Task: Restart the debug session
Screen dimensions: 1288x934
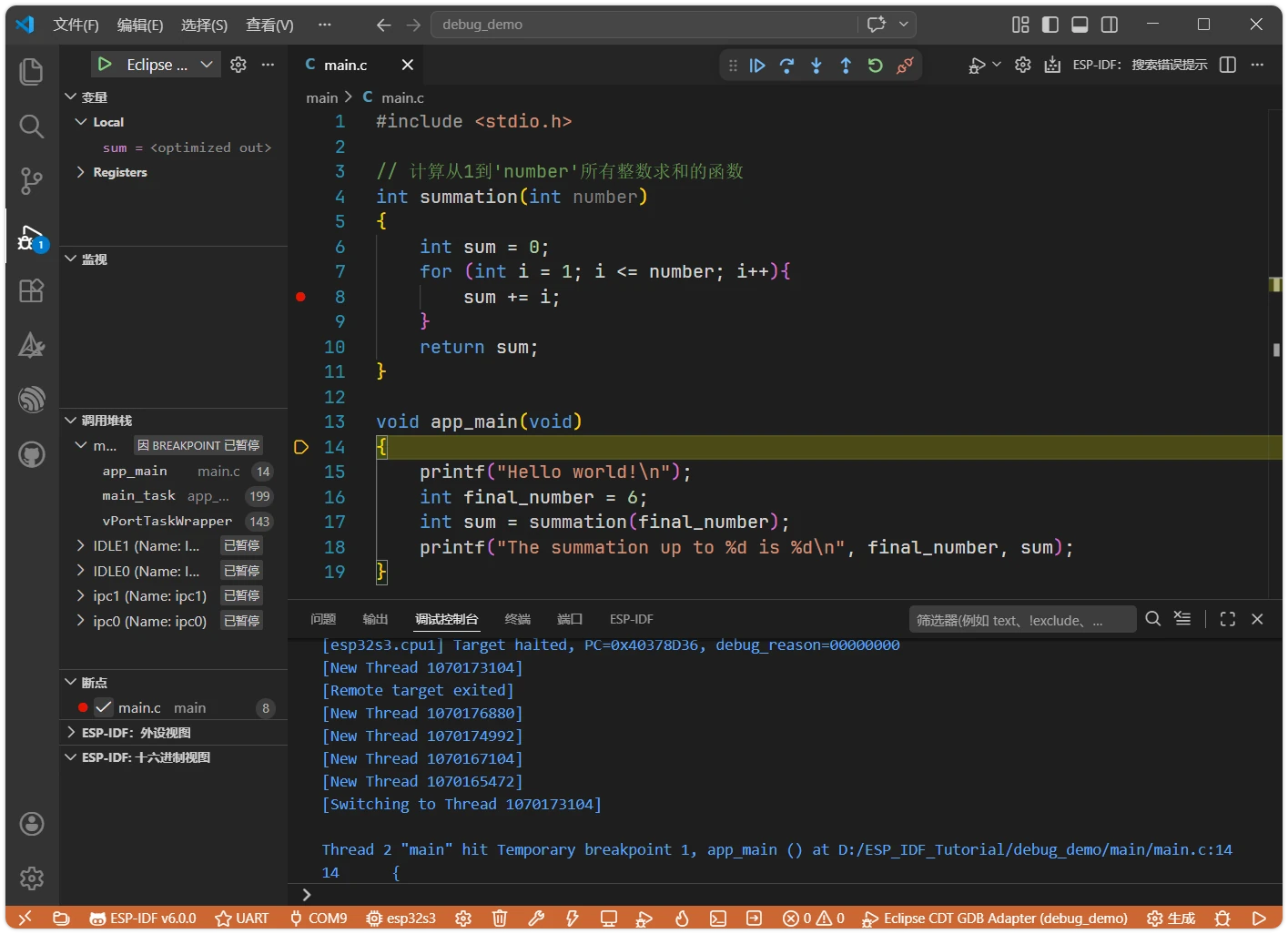Action: [875, 65]
